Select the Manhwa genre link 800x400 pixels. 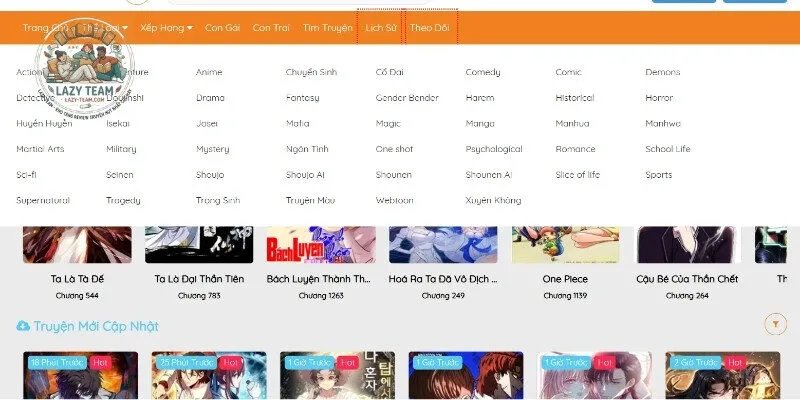663,123
